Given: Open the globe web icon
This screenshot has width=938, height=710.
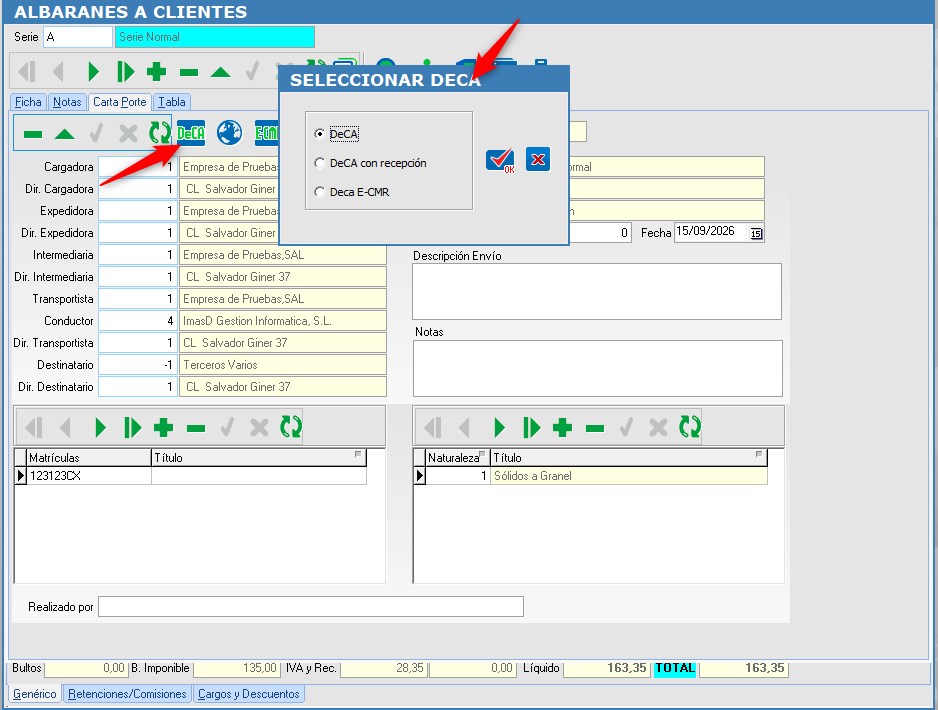Looking at the screenshot, I should click(230, 133).
